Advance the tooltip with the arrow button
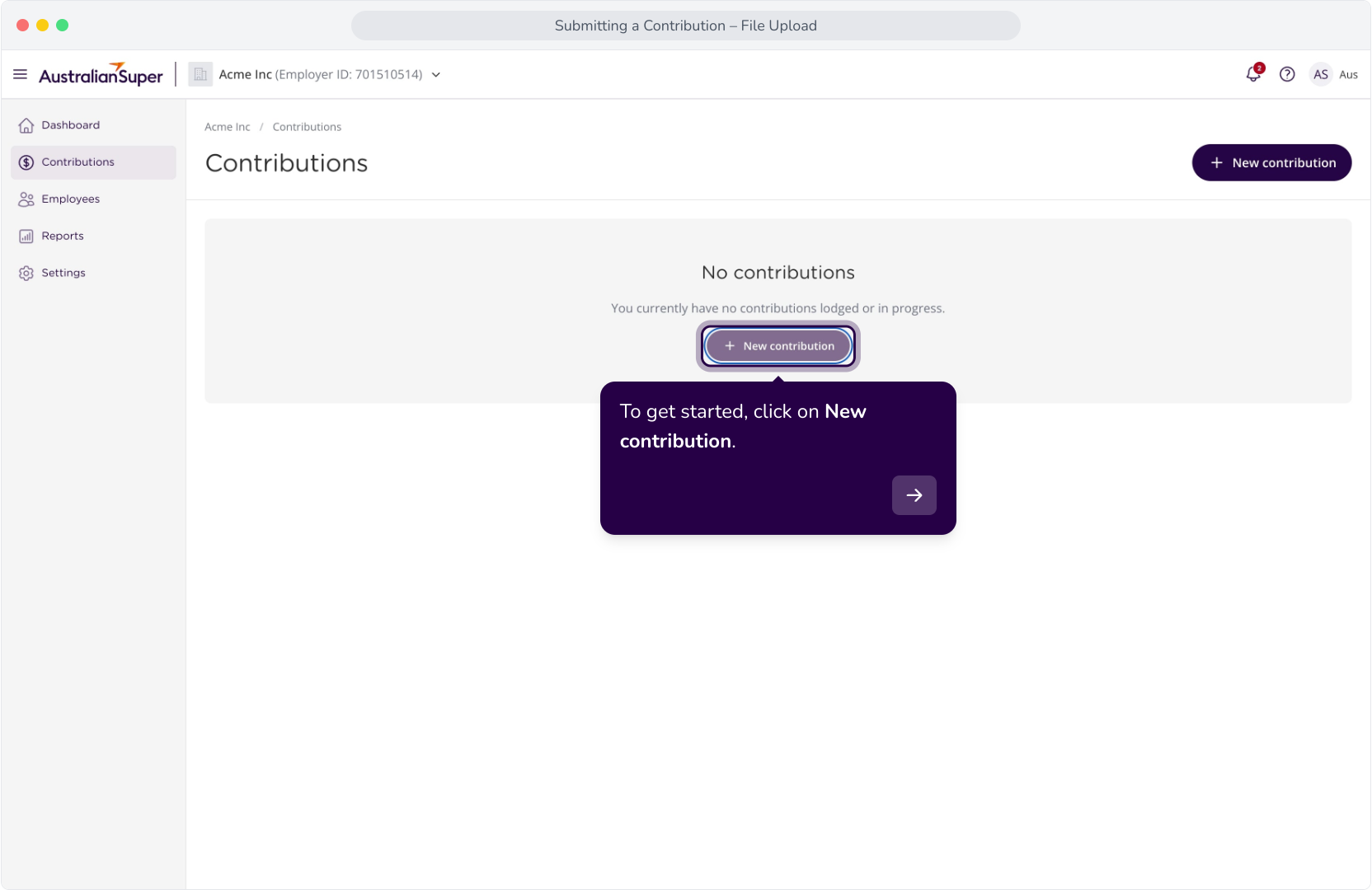Screen dimensions: 1372x890 point(914,495)
